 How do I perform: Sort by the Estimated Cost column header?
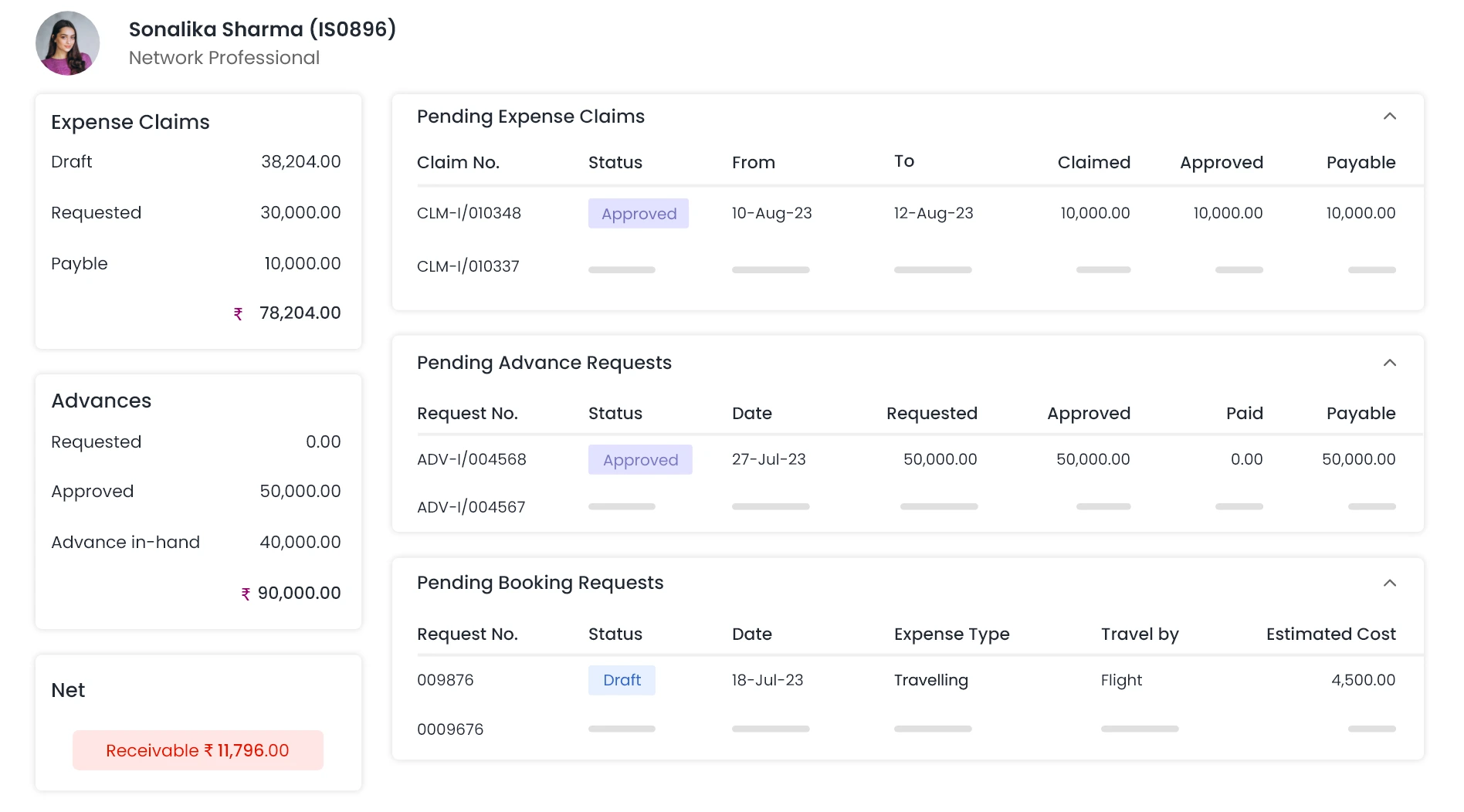pyautogui.click(x=1330, y=634)
